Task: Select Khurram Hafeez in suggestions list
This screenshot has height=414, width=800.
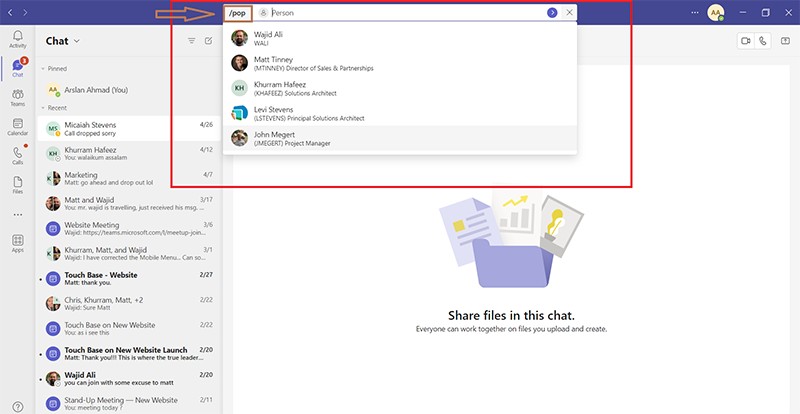Action: 400,88
